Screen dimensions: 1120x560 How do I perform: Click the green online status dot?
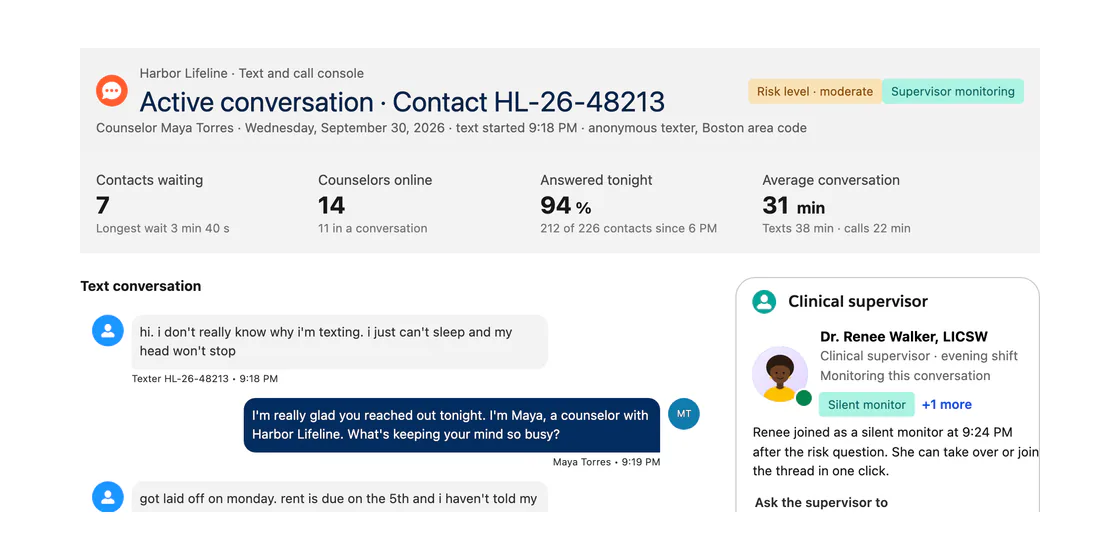point(804,398)
